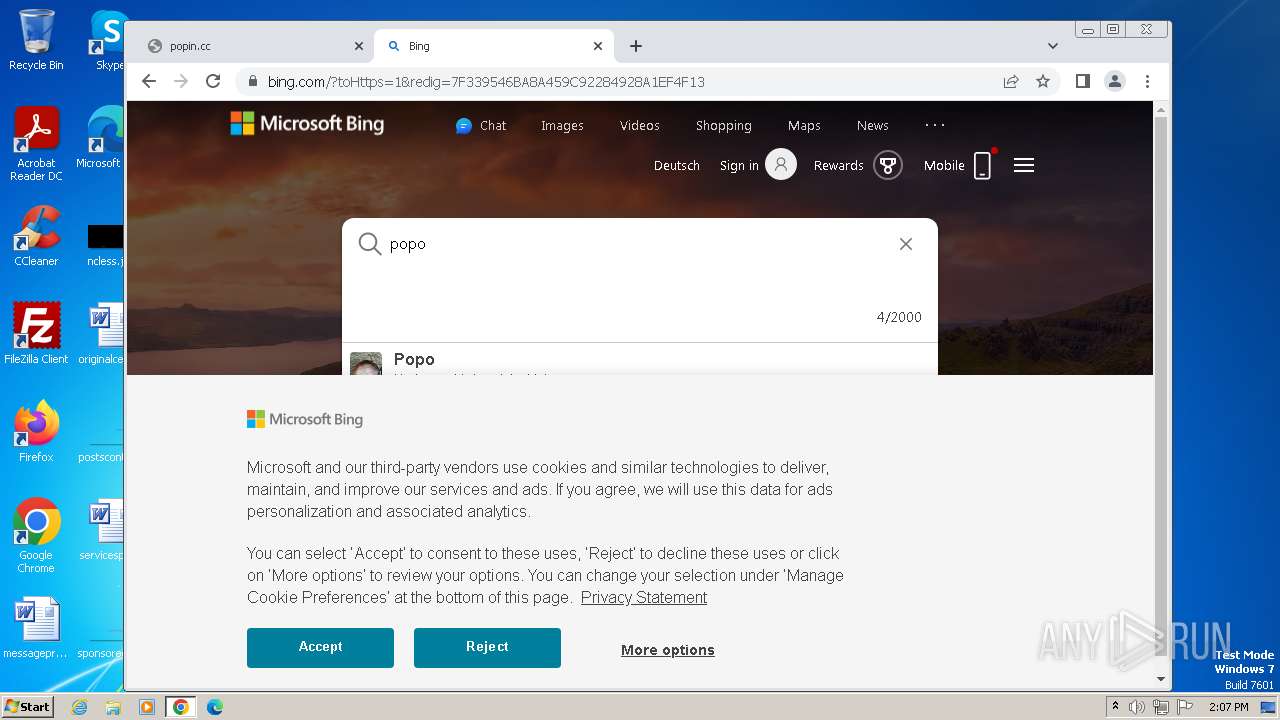Bookmark this page with the star icon

(1043, 82)
